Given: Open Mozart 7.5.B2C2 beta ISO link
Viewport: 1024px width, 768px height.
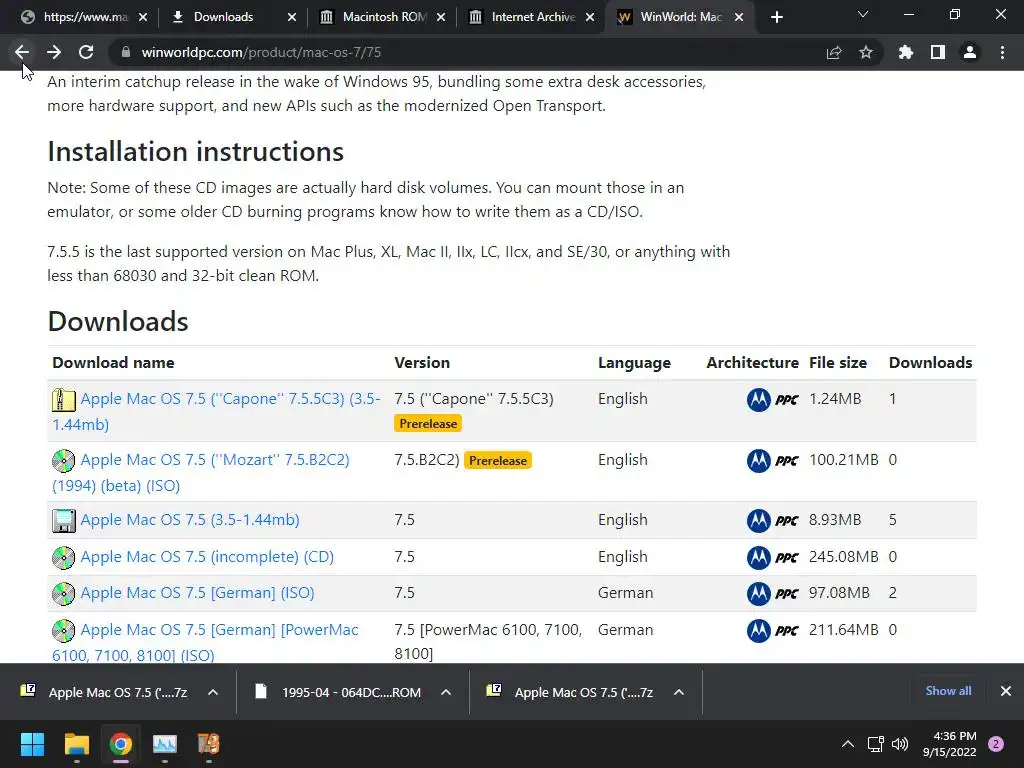Looking at the screenshot, I should coord(200,472).
